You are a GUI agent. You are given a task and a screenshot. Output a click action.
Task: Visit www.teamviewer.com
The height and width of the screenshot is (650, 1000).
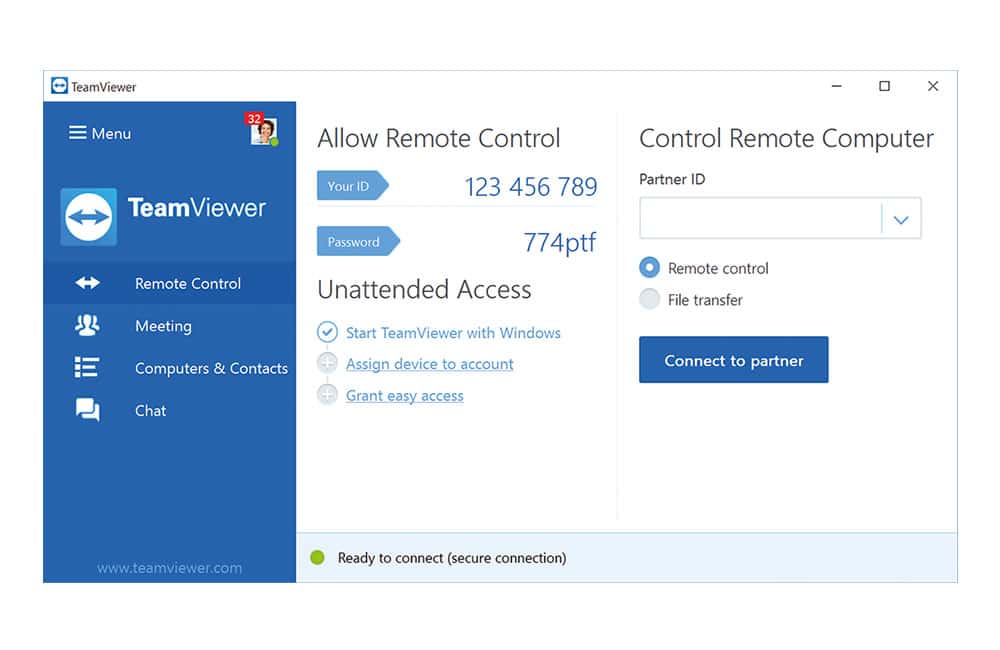pos(169,567)
